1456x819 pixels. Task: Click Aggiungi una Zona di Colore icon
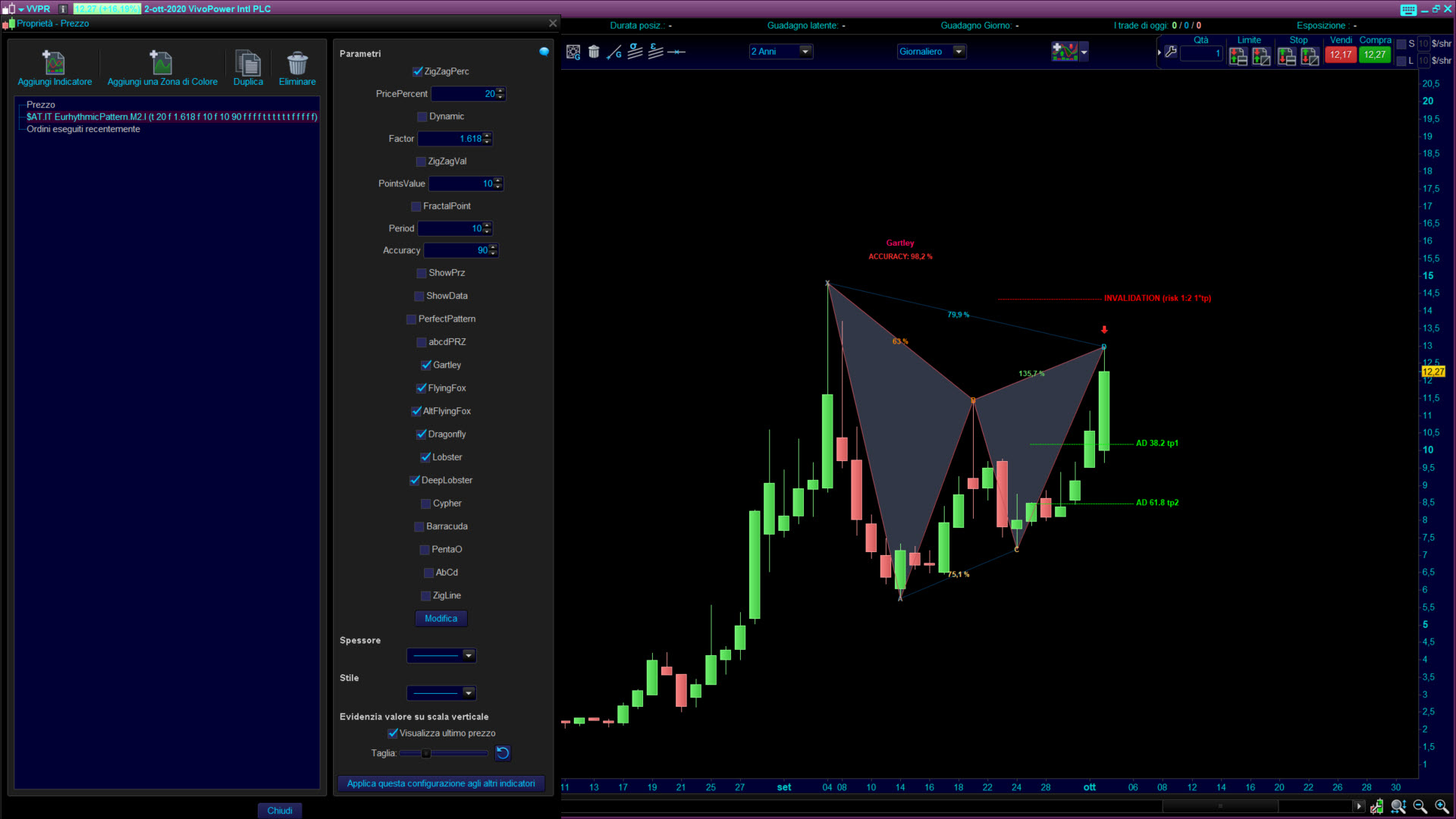click(162, 62)
